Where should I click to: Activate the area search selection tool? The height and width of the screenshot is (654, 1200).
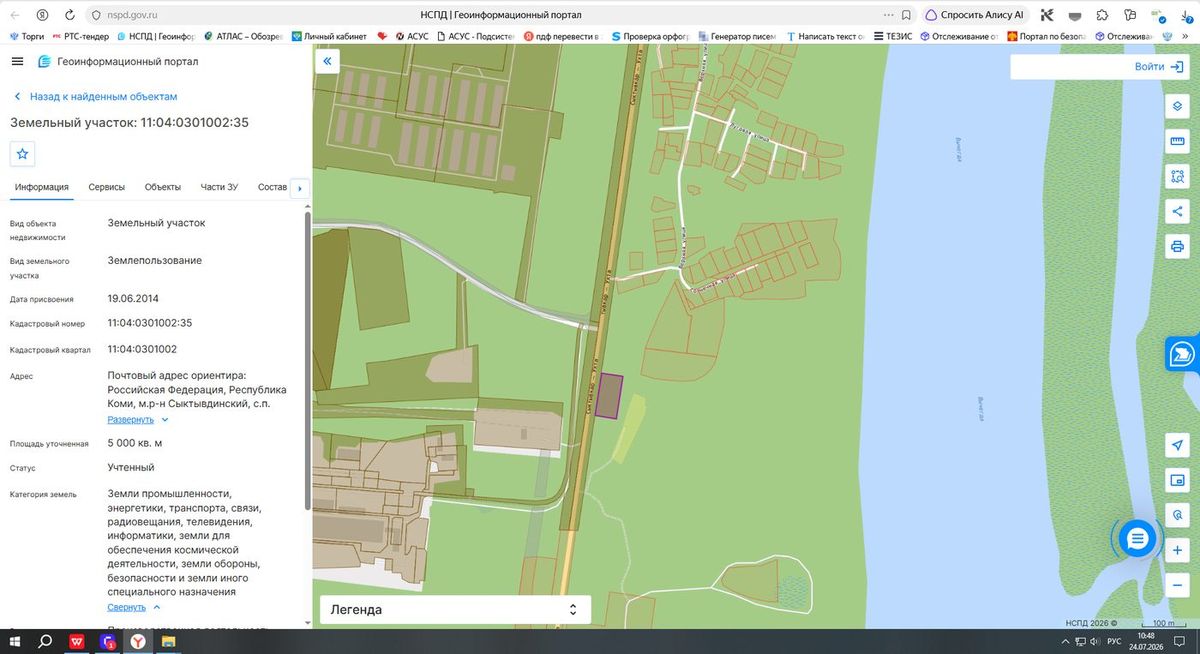(x=1177, y=176)
